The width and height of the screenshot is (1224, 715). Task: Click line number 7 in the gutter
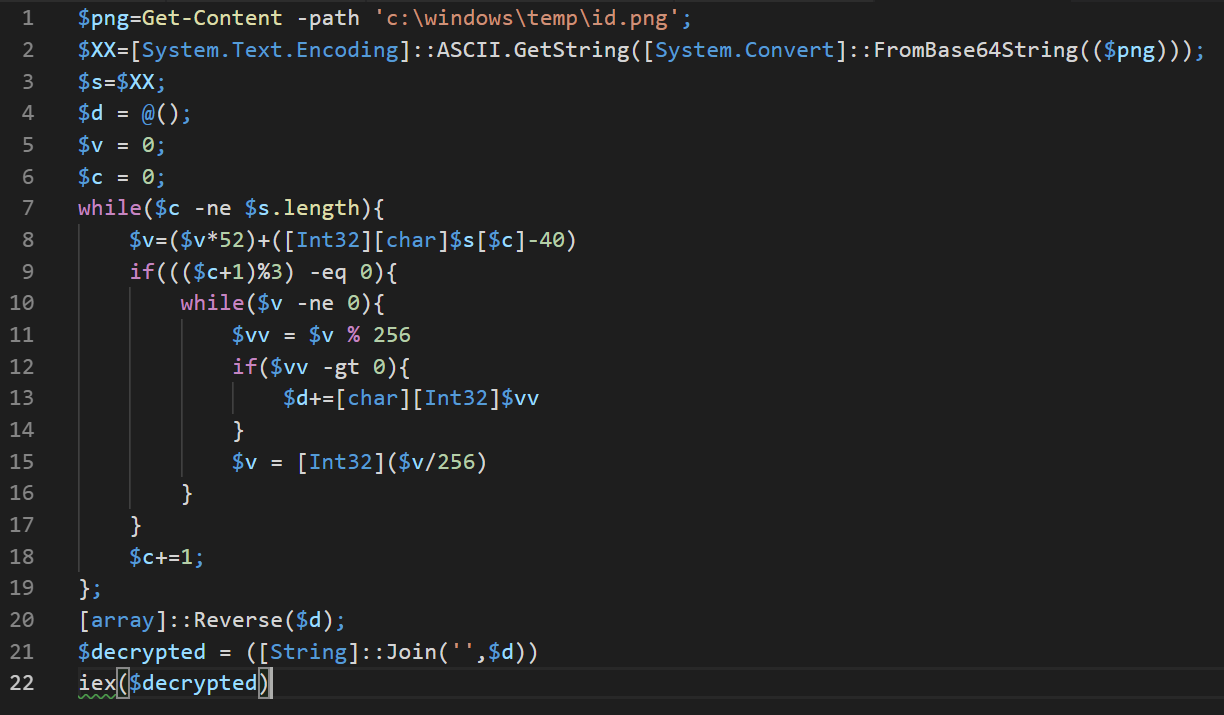(28, 208)
